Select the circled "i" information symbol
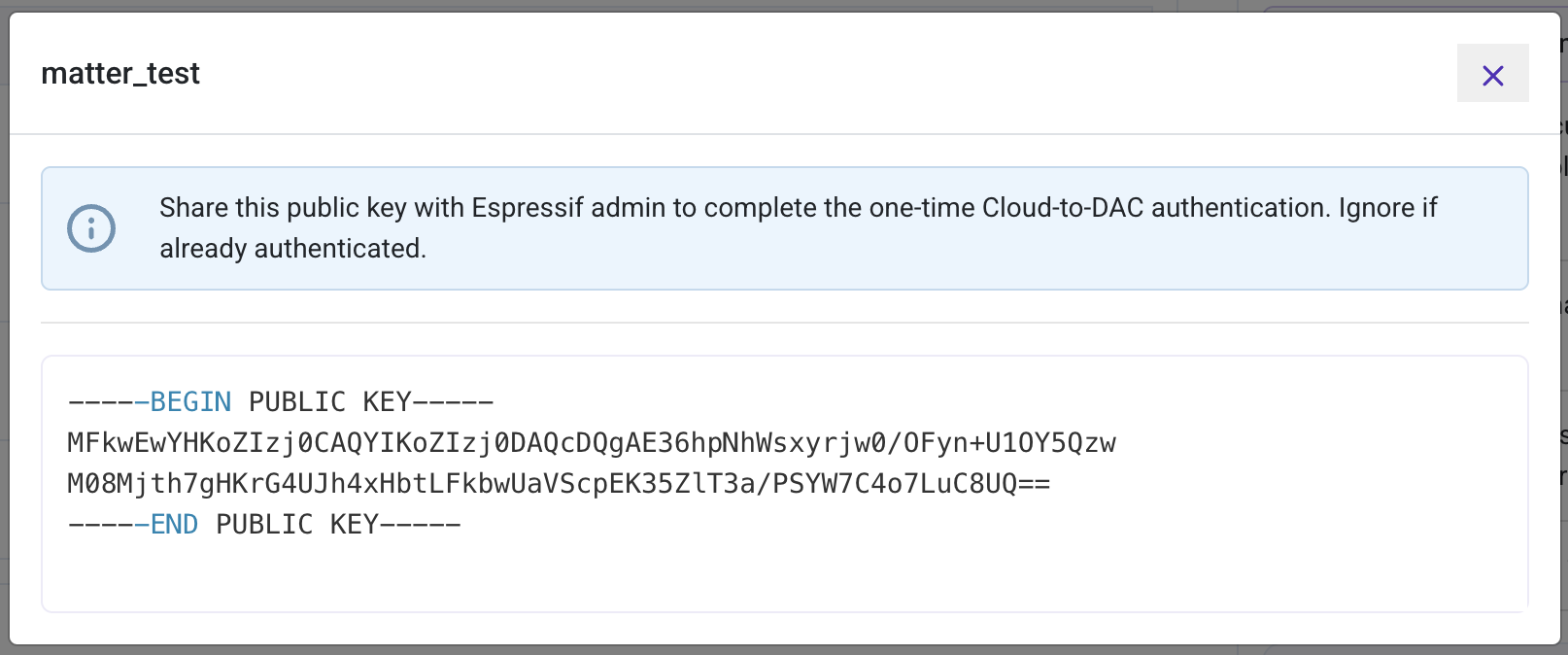 tap(89, 227)
